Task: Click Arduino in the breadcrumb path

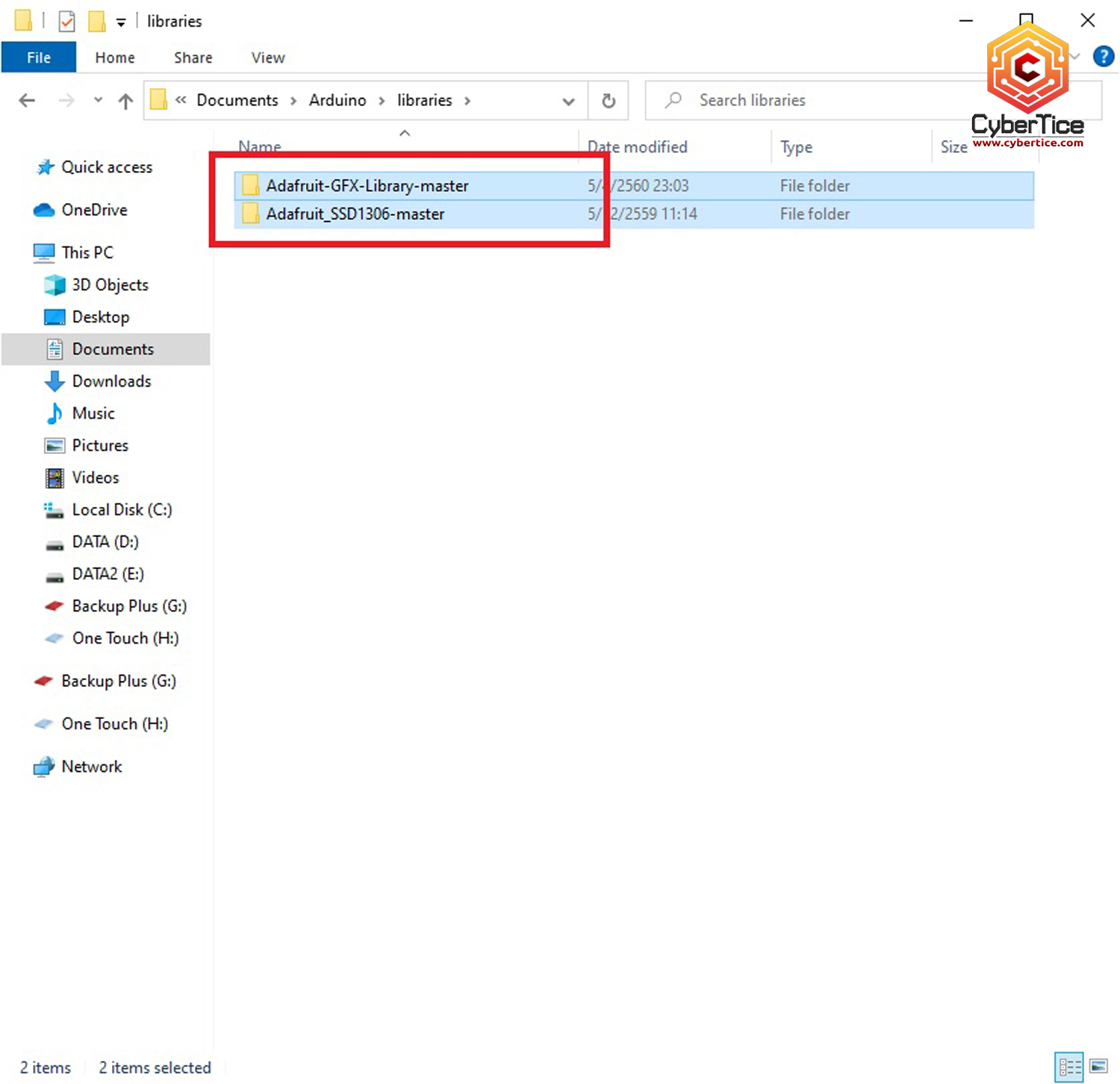Action: (x=337, y=100)
